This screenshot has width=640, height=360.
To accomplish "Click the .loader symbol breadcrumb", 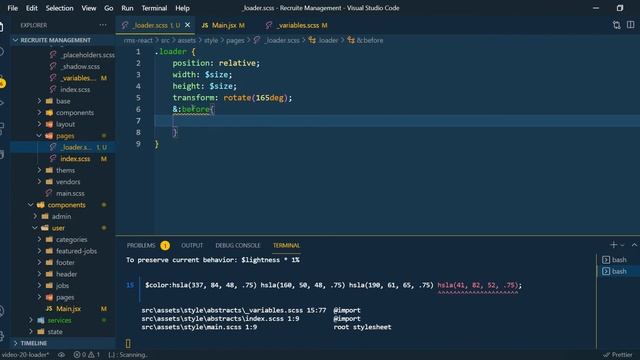I will click(x=324, y=40).
